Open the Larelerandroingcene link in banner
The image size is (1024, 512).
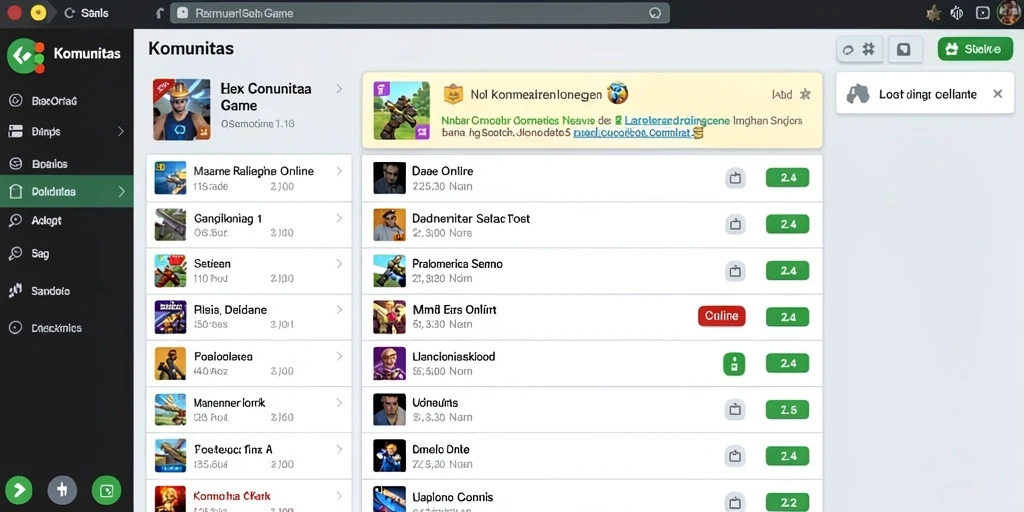pos(677,120)
